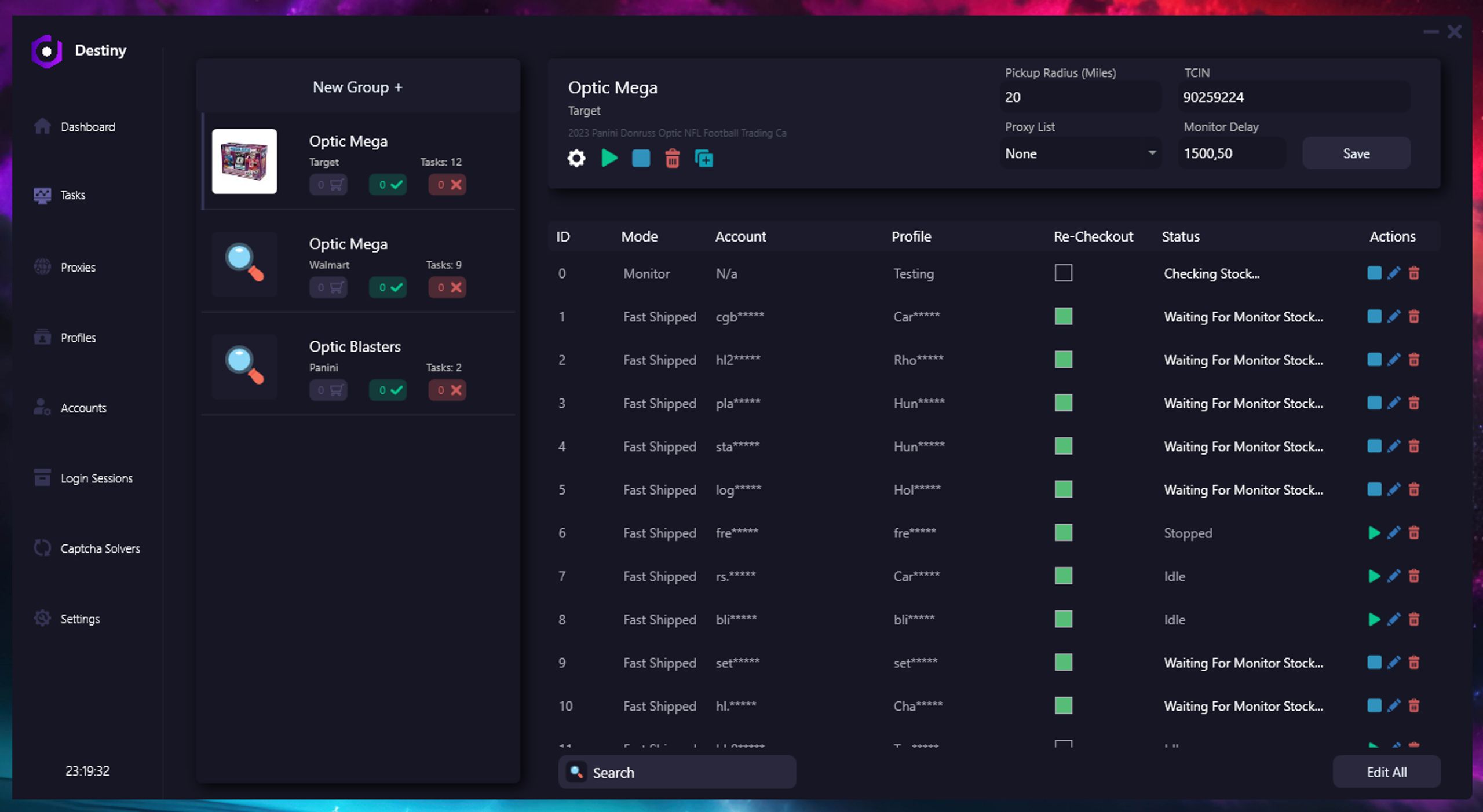Navigate to Proxies page
This screenshot has height=812, width=1483.
coord(64,267)
